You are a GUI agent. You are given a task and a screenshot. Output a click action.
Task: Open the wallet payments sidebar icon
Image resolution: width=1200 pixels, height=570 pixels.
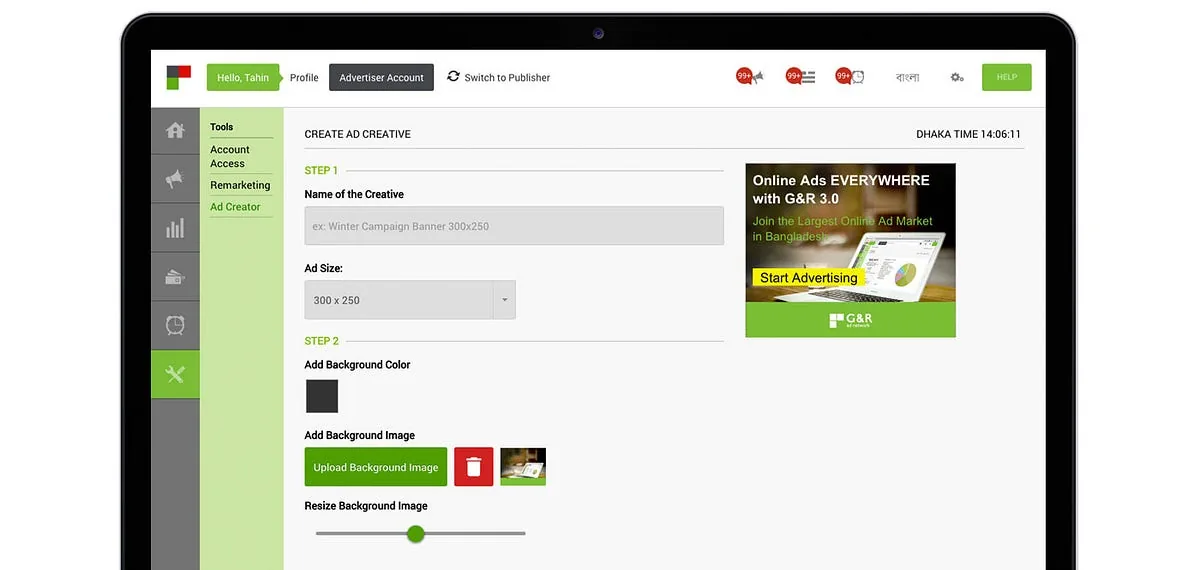(175, 278)
